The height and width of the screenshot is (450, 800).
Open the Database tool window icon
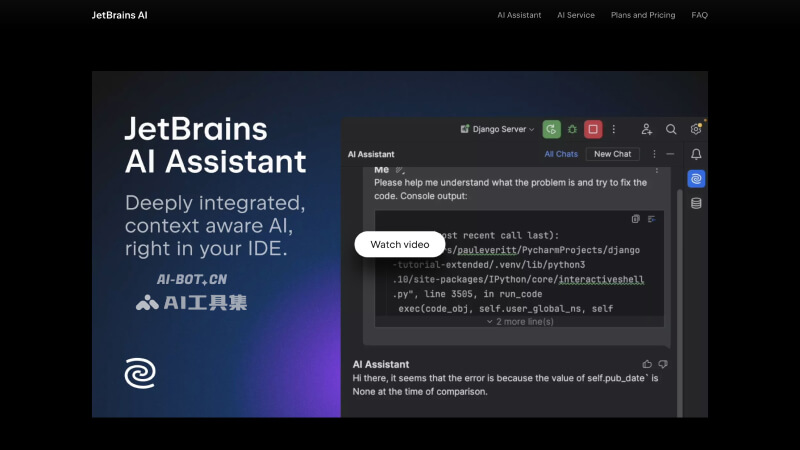click(696, 203)
